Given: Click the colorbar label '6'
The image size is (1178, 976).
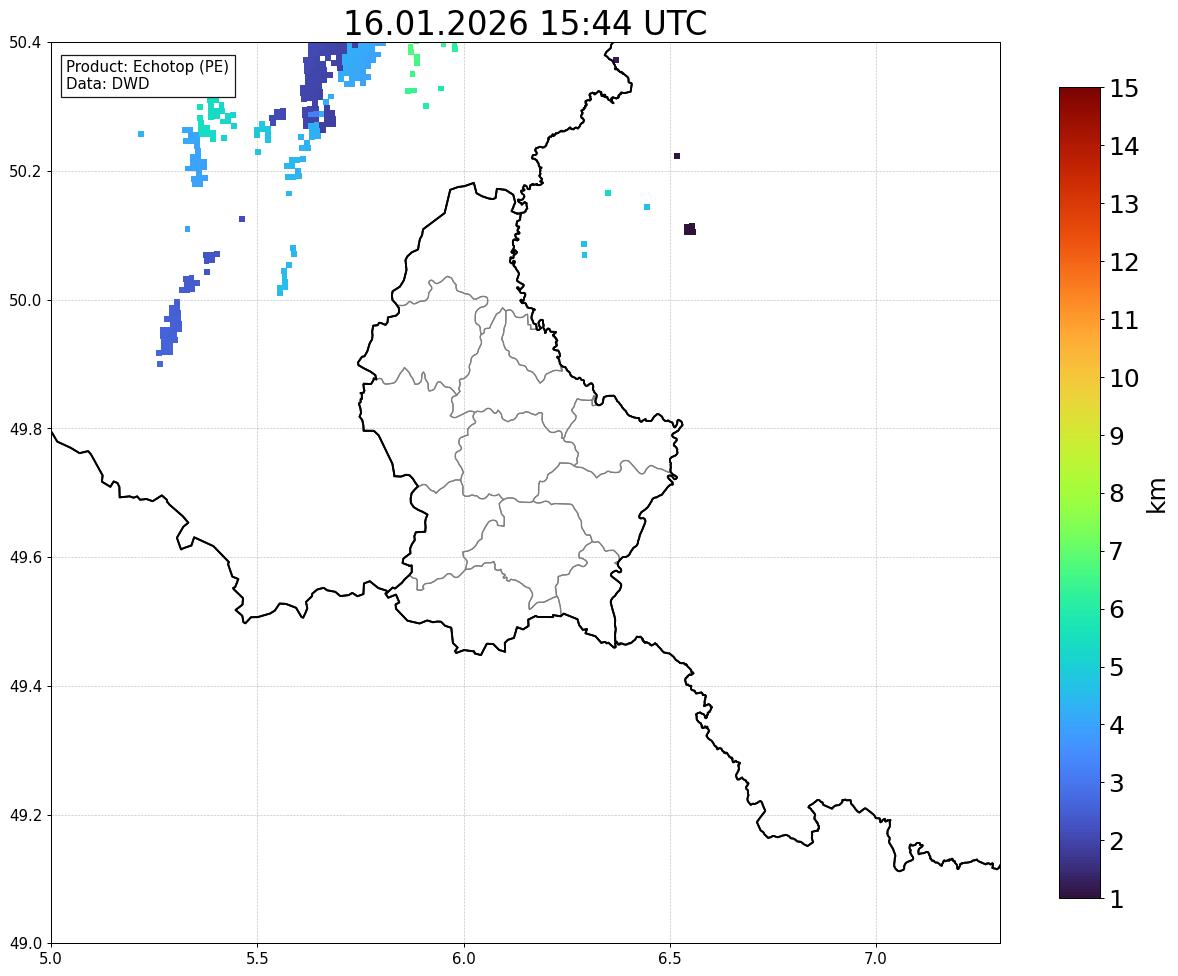Looking at the screenshot, I should (1117, 609).
